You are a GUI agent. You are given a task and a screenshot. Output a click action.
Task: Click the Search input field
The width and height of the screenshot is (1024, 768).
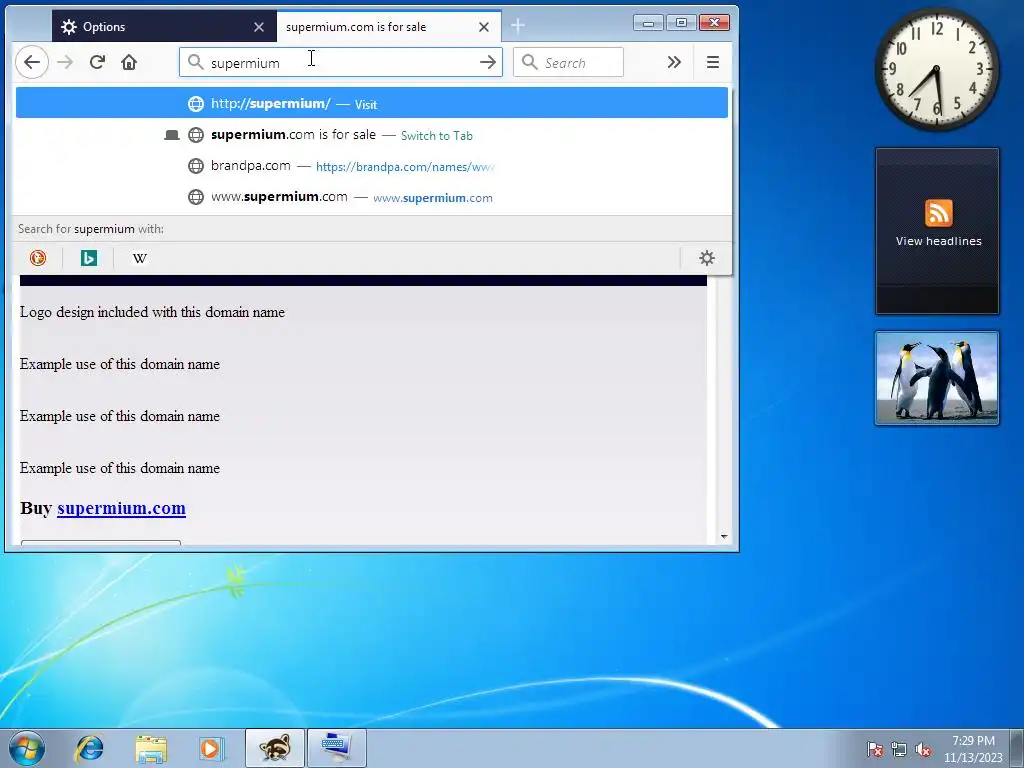tap(568, 63)
